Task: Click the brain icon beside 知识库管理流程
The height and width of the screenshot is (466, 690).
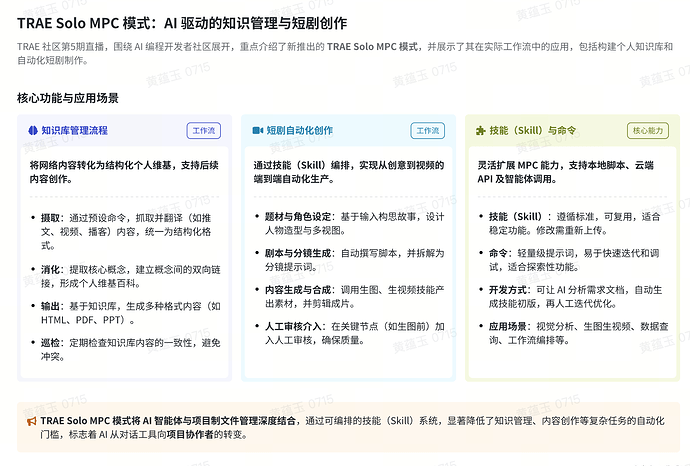Action: point(33,131)
